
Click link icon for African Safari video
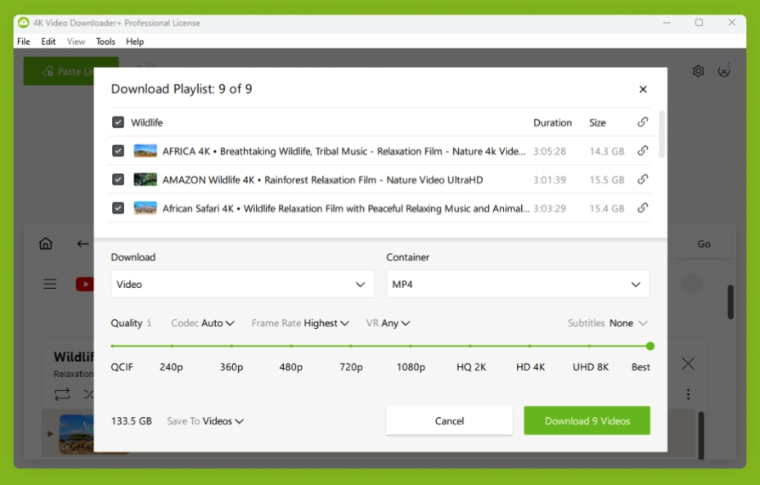click(x=642, y=208)
